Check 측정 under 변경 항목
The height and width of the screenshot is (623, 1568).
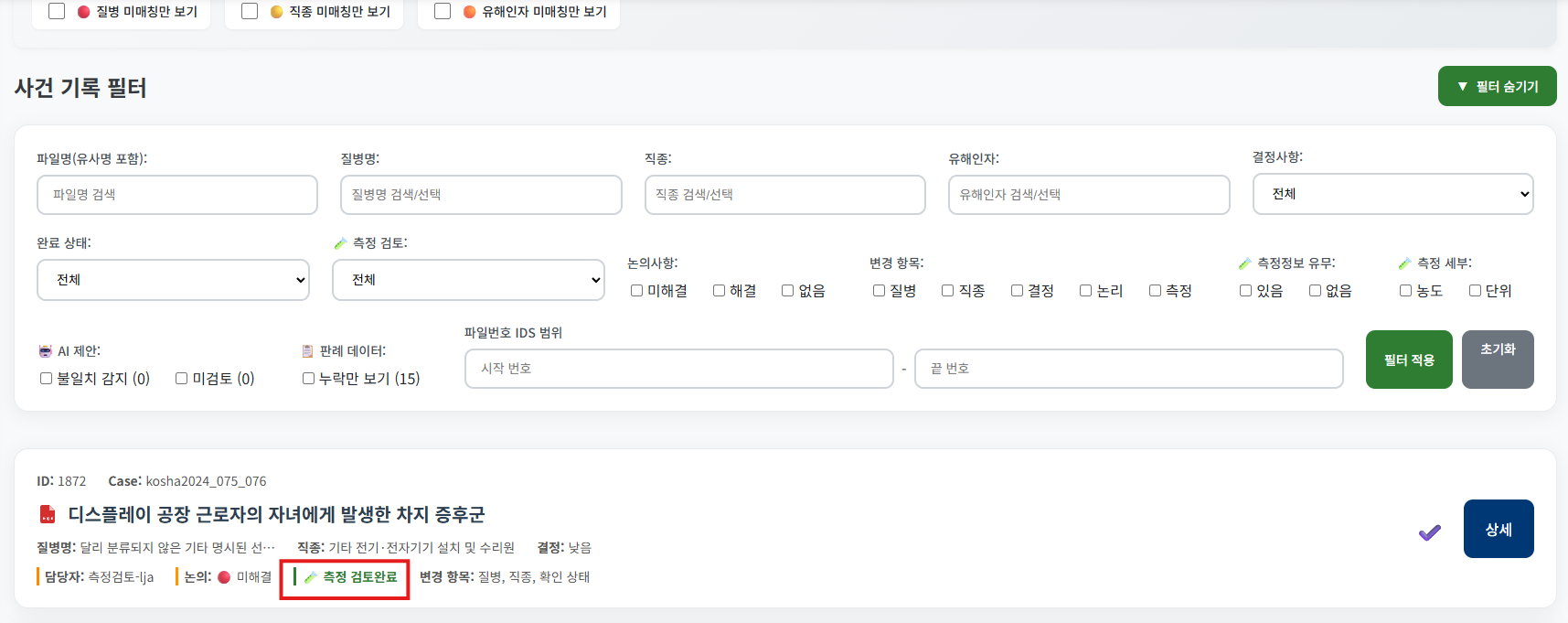point(1156,291)
